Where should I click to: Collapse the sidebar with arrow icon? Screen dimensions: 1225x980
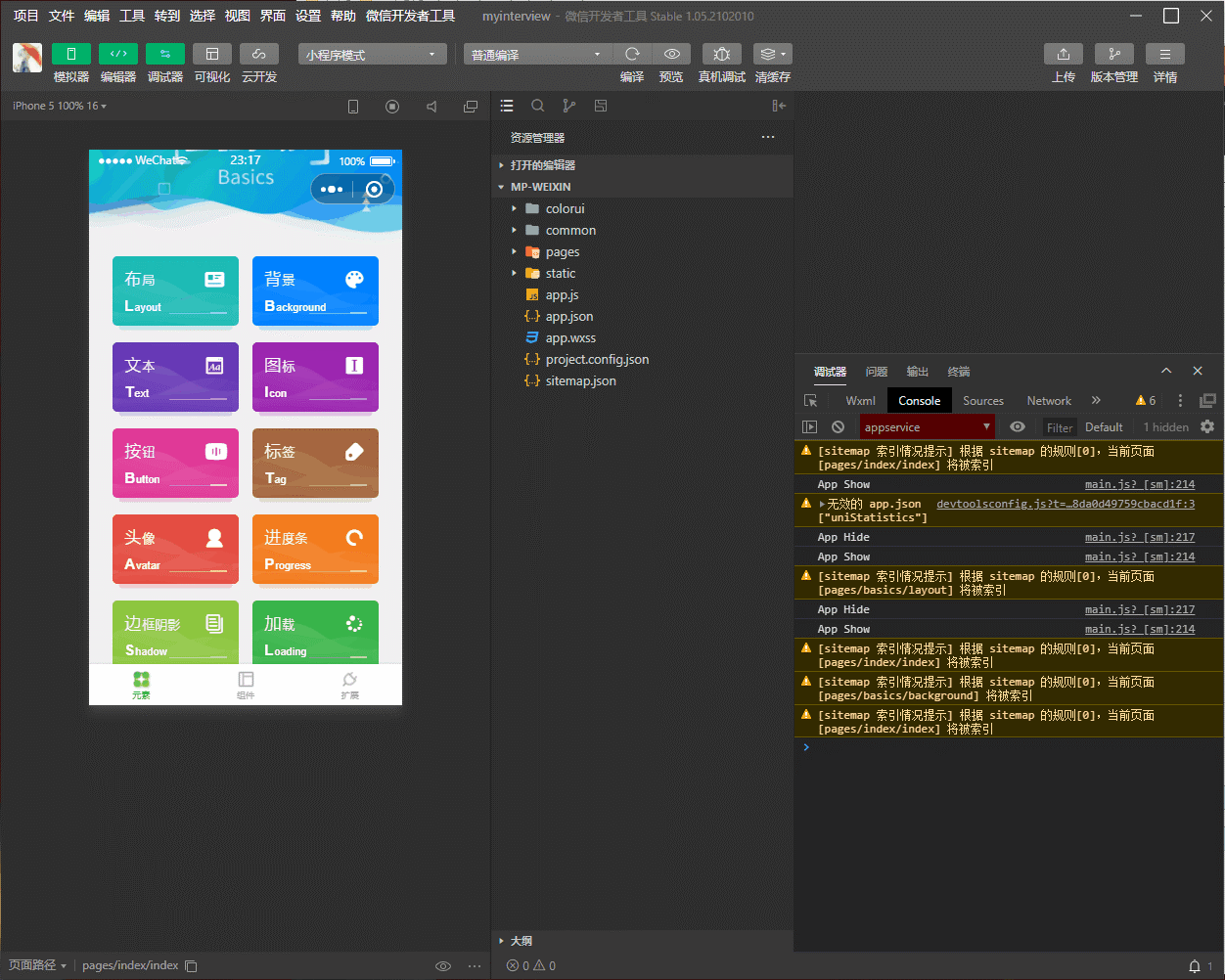(x=779, y=106)
